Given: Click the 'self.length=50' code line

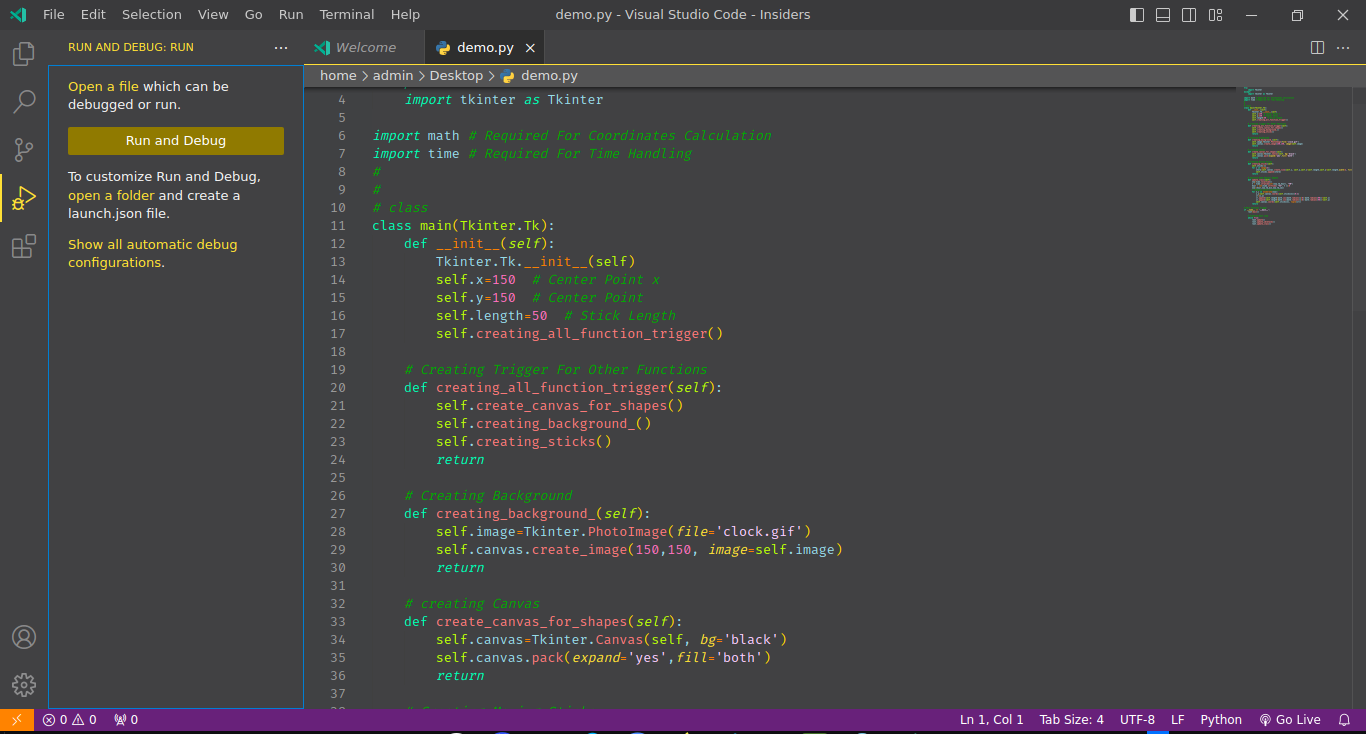Looking at the screenshot, I should pyautogui.click(x=491, y=316).
